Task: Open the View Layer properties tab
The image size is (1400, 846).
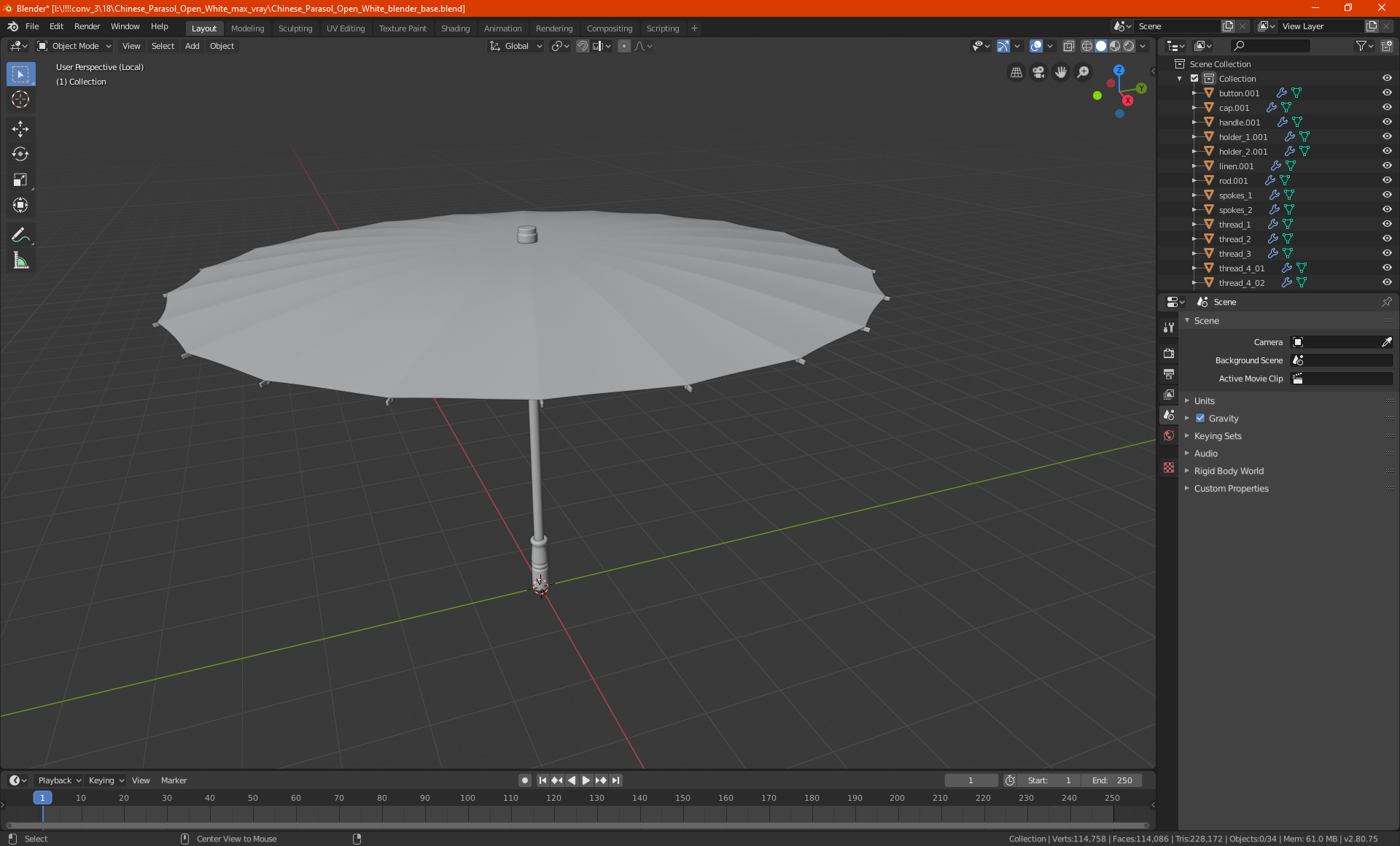Action: [1169, 395]
